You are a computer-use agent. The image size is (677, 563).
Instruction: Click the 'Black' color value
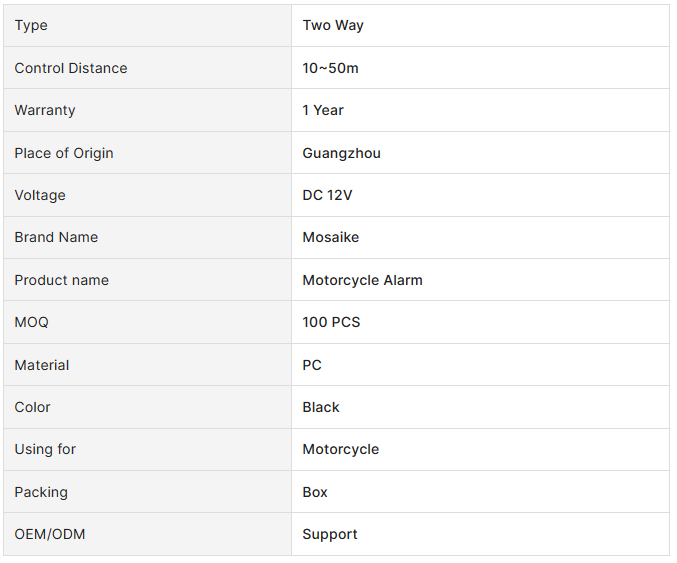tap(321, 407)
